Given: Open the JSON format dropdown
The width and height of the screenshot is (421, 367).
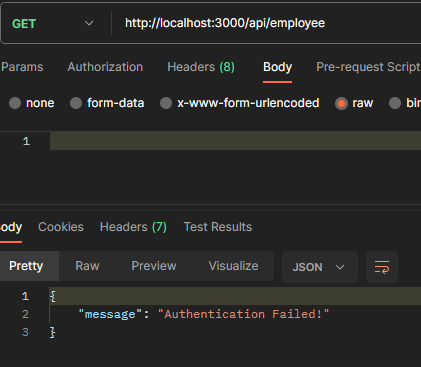Looking at the screenshot, I should (x=320, y=267).
